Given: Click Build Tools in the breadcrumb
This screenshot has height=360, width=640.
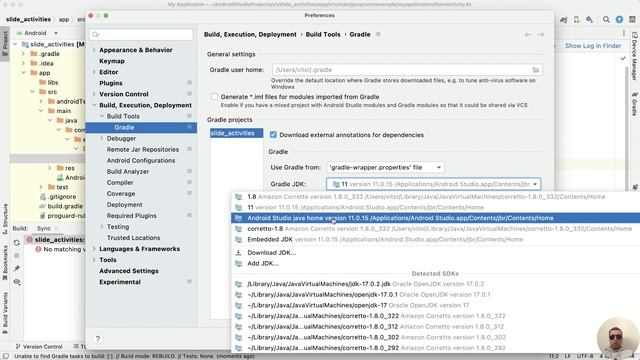Looking at the screenshot, I should 323,34.
